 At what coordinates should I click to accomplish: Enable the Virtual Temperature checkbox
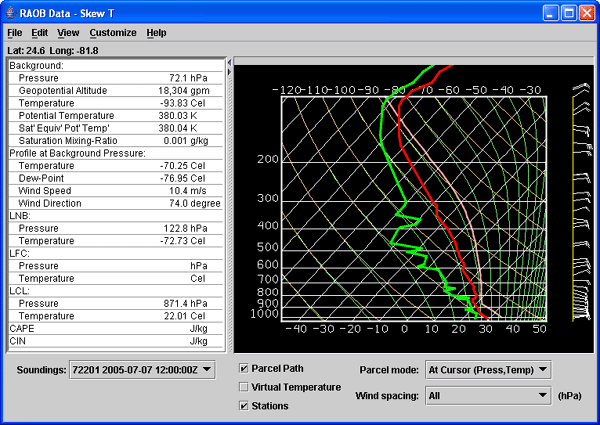245,387
